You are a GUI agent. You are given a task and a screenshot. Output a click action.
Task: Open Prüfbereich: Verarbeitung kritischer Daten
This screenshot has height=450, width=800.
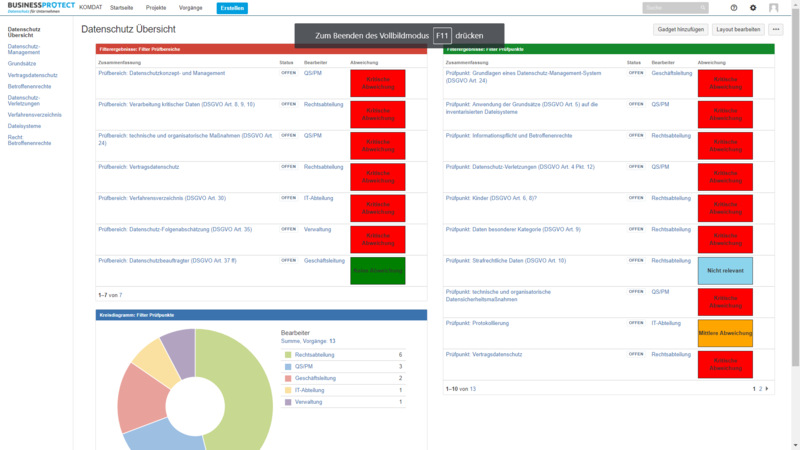tap(177, 104)
